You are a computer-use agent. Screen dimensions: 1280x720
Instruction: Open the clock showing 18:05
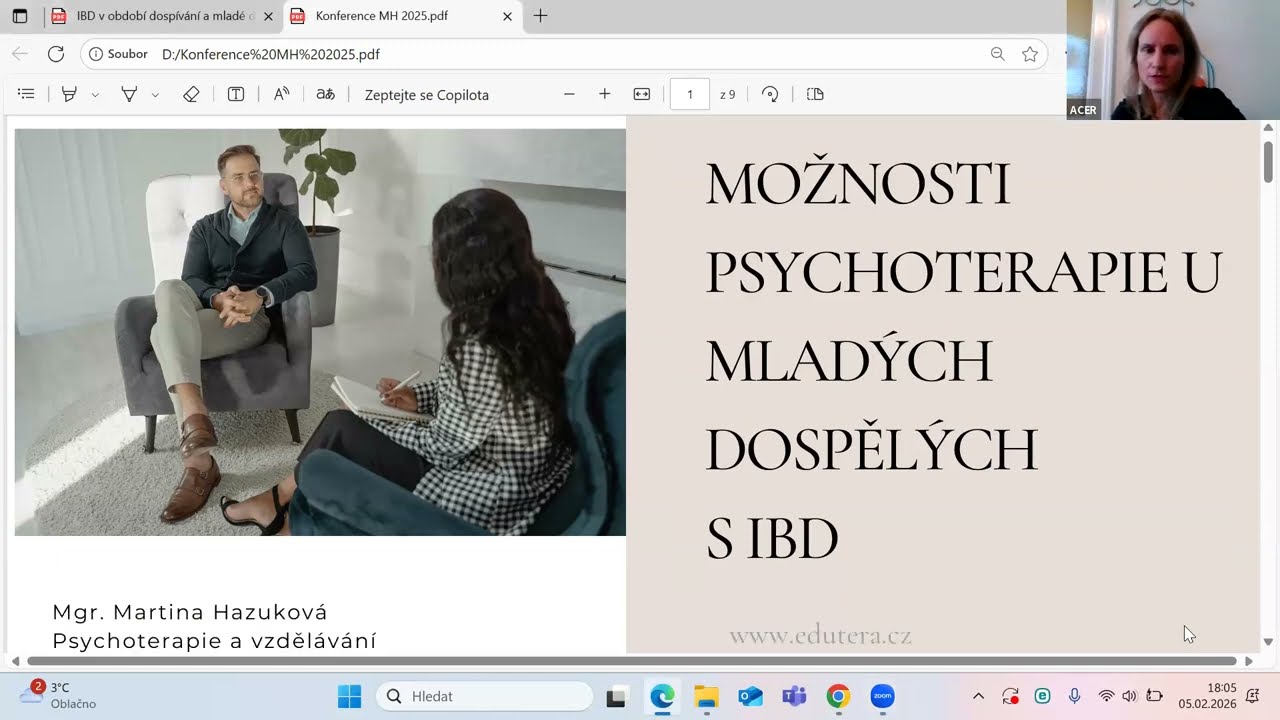coord(1207,696)
